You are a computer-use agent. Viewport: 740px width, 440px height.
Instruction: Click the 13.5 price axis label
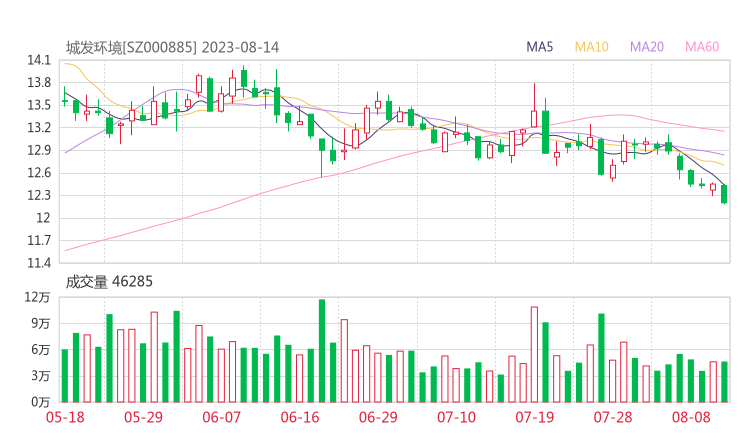pos(39,105)
